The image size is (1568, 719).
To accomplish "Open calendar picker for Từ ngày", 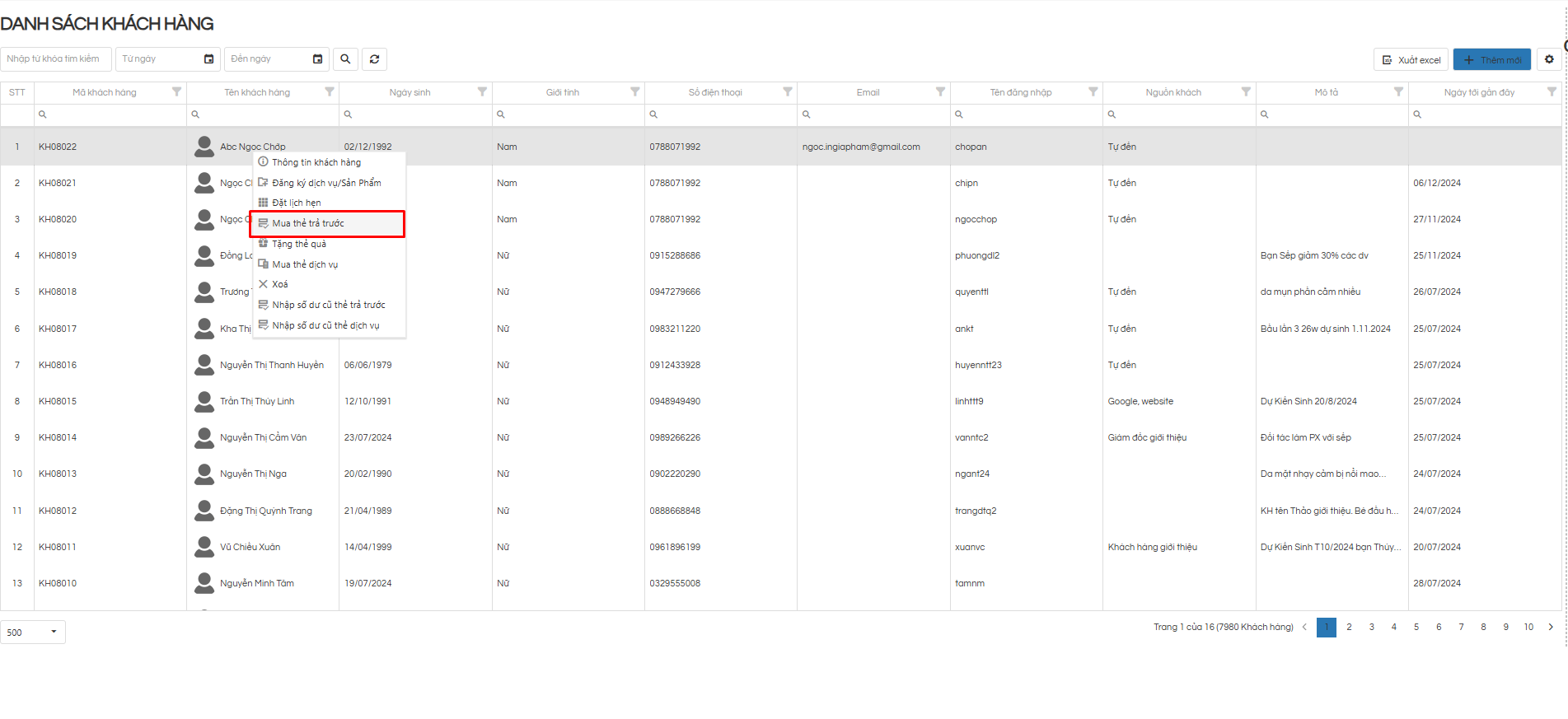I will point(208,59).
